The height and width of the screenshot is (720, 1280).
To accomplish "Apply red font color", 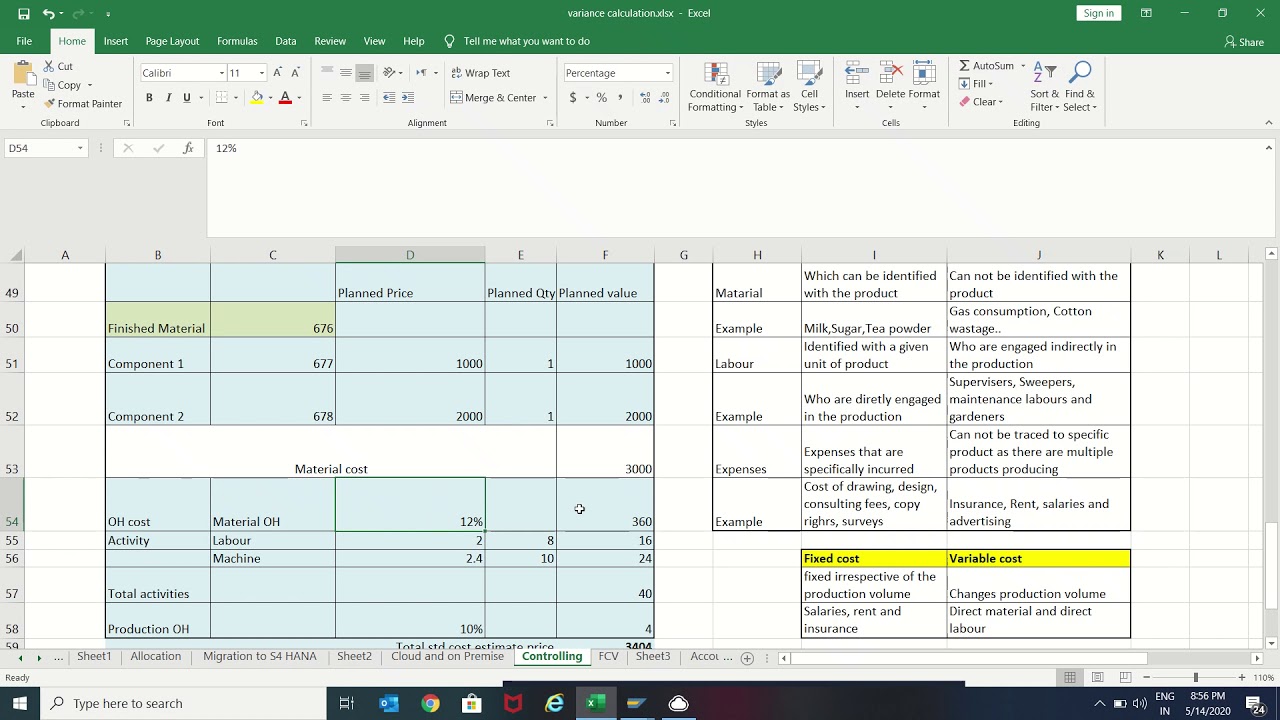I will (285, 98).
